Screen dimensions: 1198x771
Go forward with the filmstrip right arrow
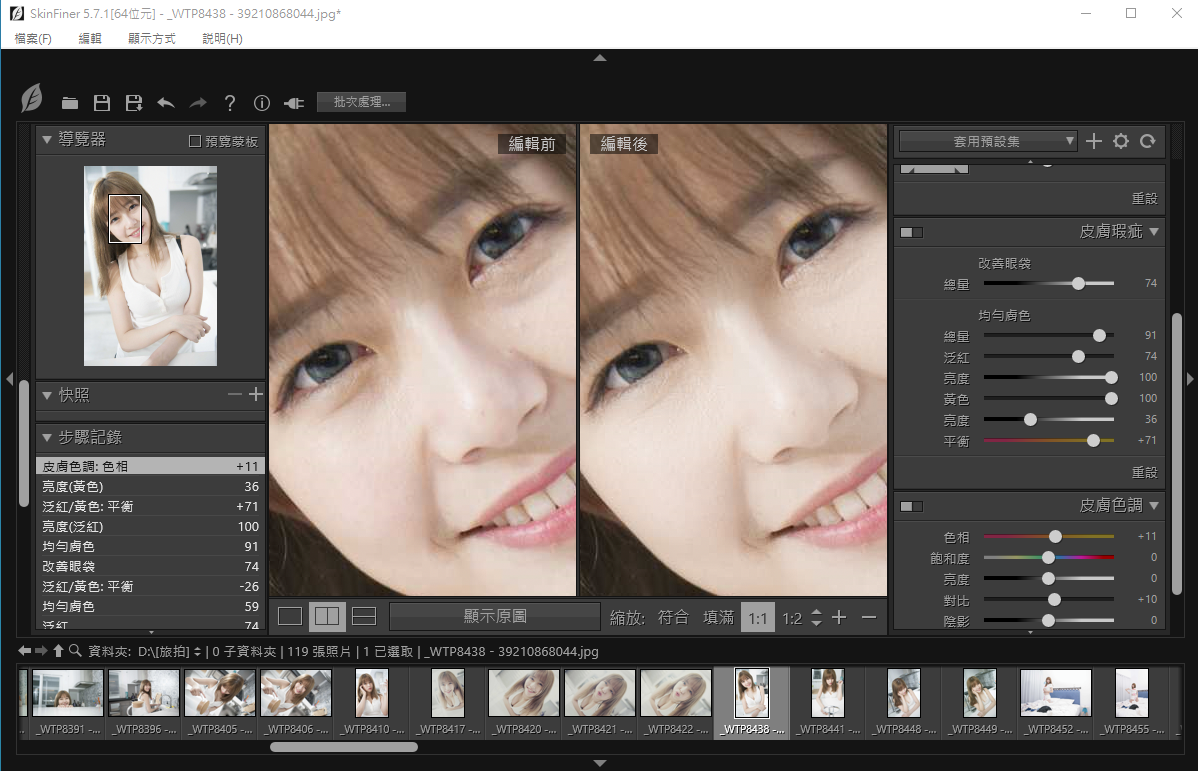click(x=41, y=651)
